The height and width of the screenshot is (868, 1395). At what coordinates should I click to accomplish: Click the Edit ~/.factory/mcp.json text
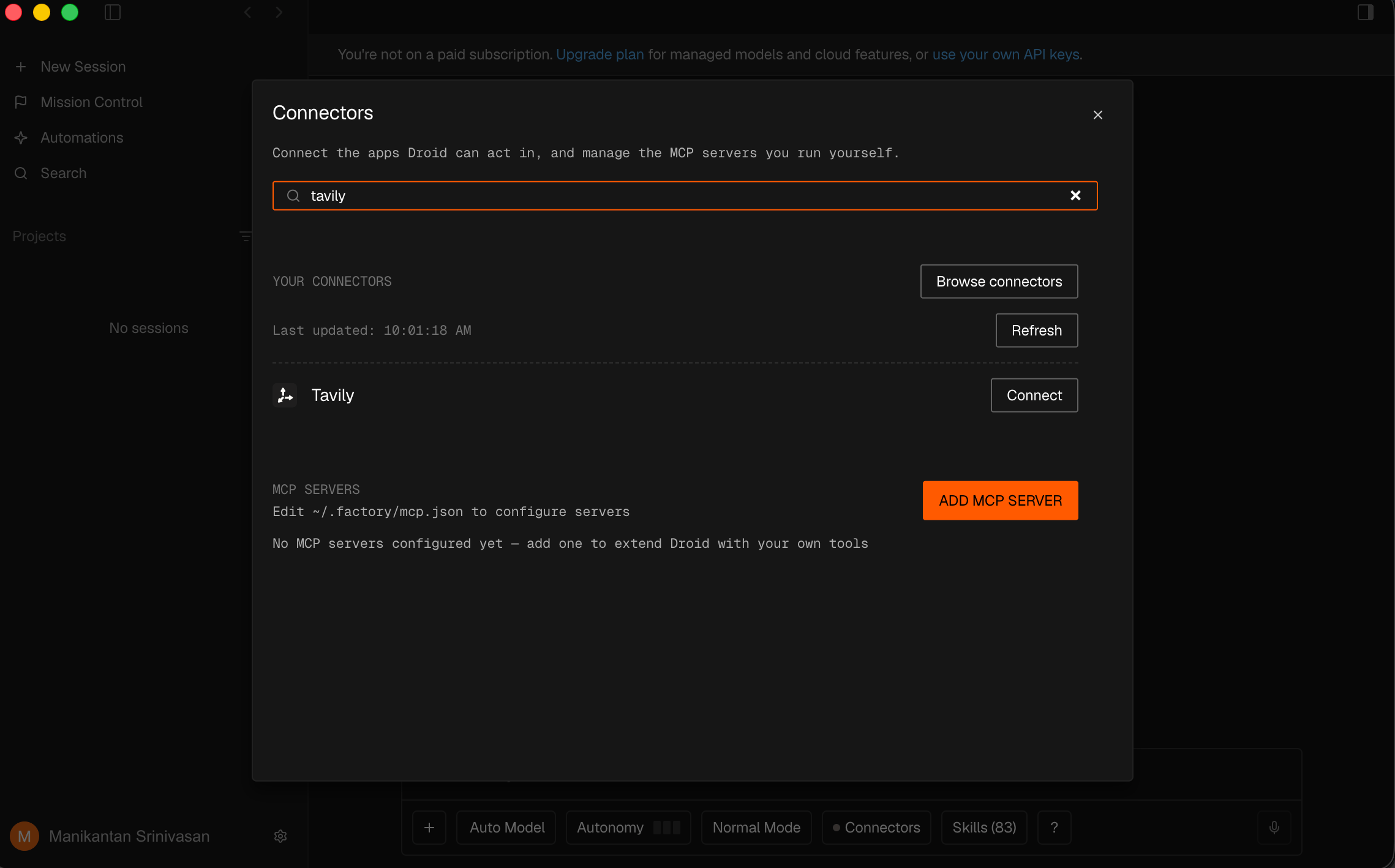pos(451,511)
